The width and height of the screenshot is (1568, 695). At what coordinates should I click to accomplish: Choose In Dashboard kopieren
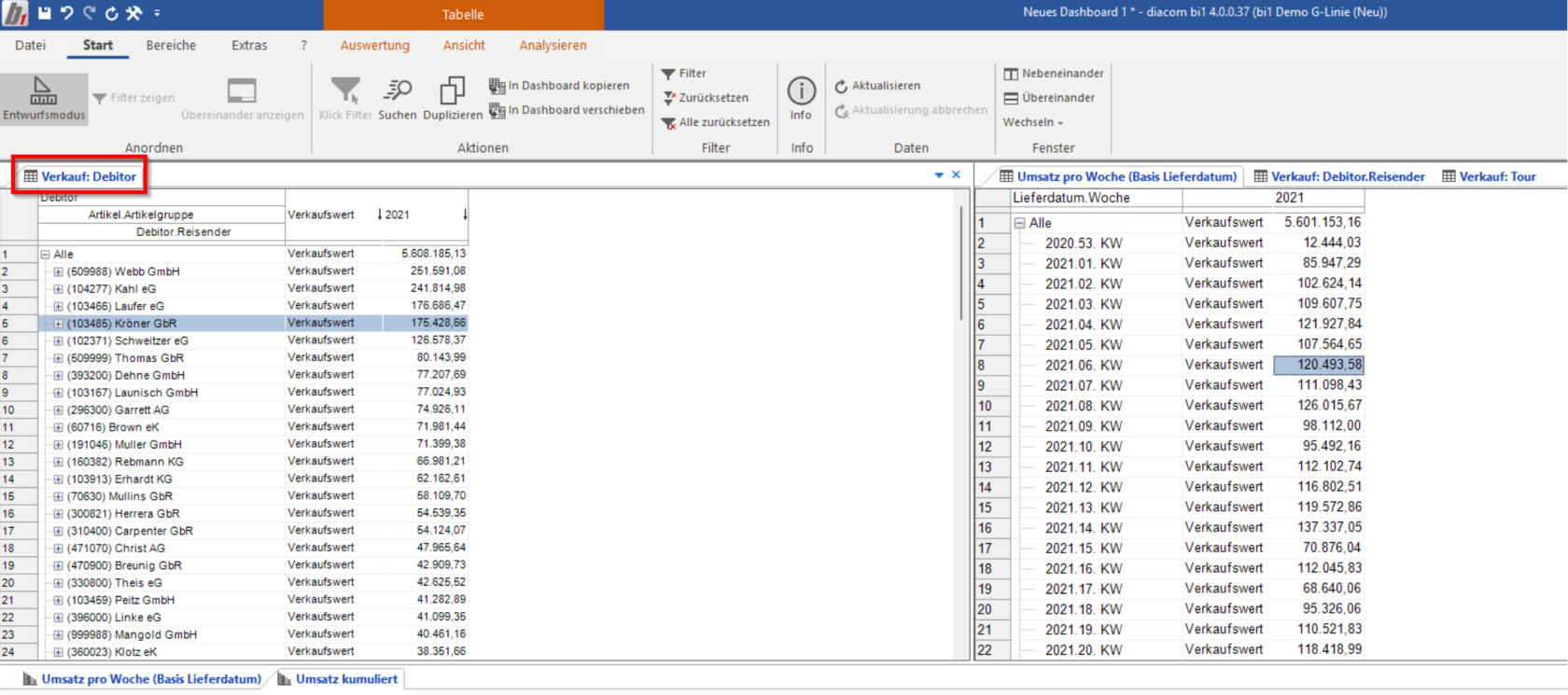pos(559,86)
